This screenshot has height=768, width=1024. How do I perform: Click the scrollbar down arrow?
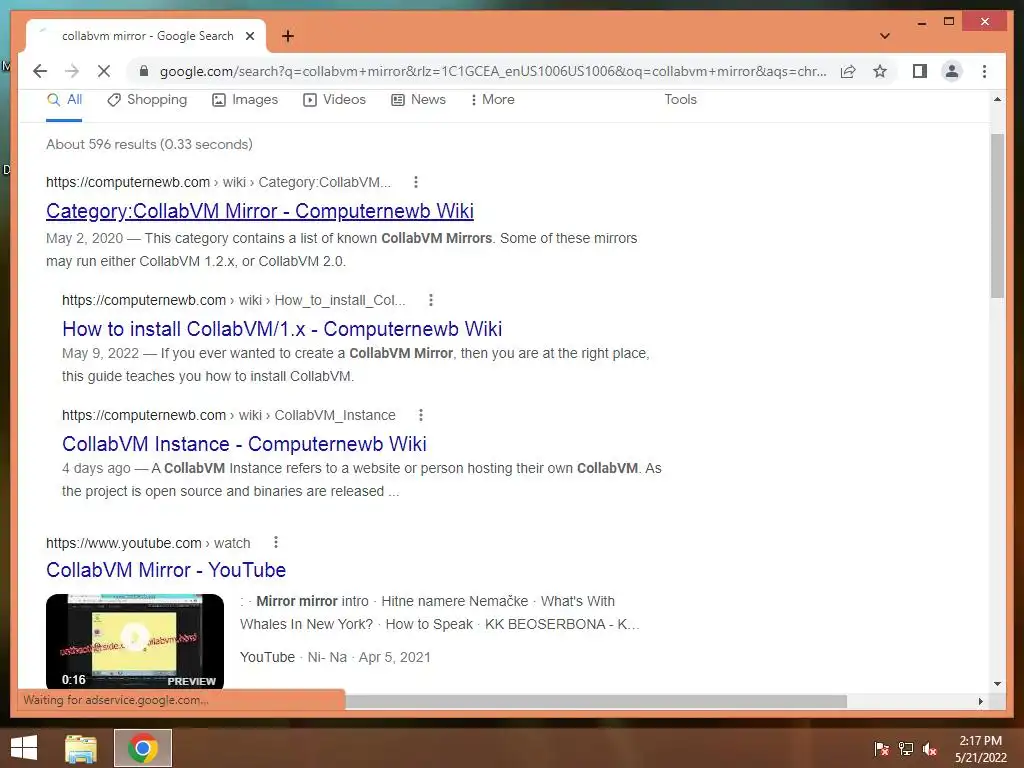click(x=997, y=684)
